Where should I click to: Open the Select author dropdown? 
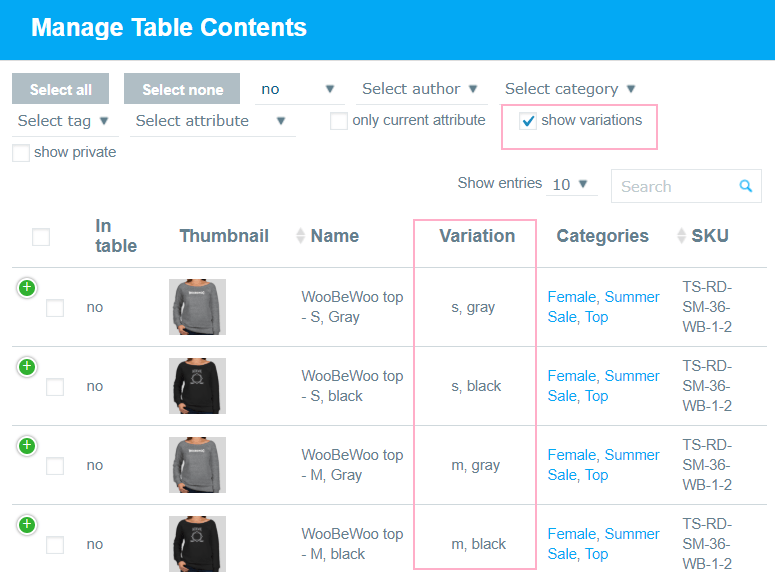point(421,89)
